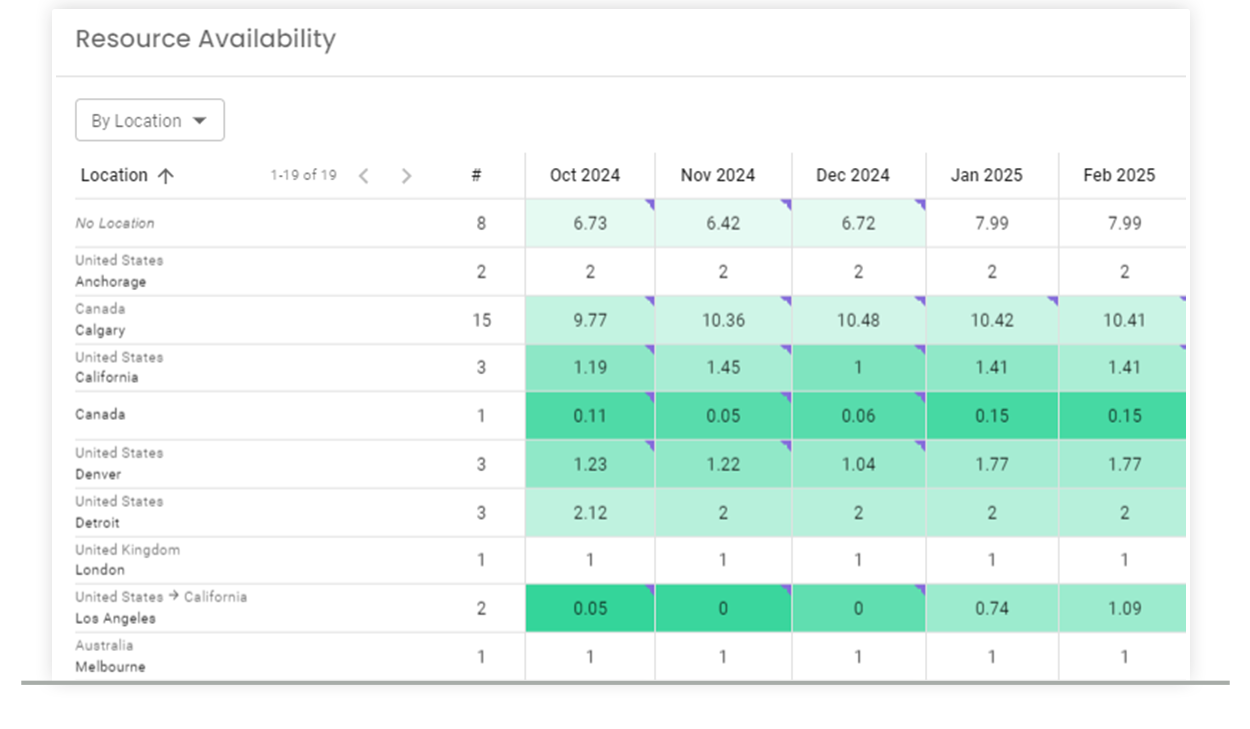Screen dimensions: 1250x729
Task: Click the purple corner marker on No Location Nov 2024
Action: [785, 203]
